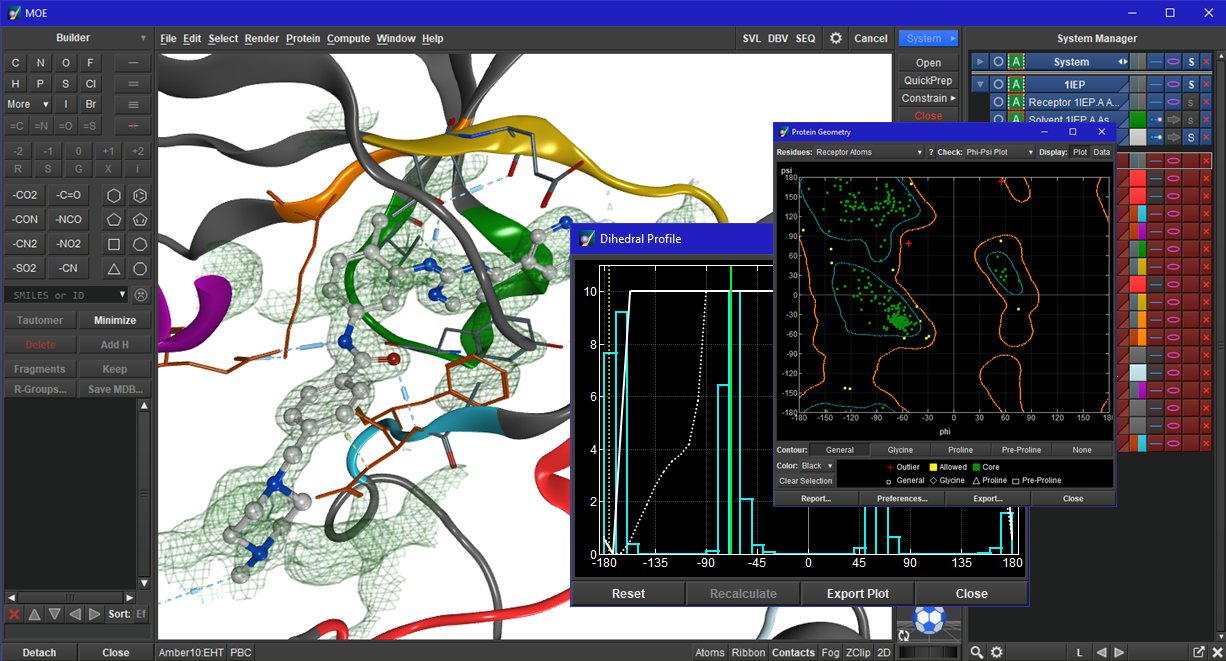Image resolution: width=1226 pixels, height=661 pixels.
Task: Toggle Atoms display in footer bar
Action: coord(710,652)
